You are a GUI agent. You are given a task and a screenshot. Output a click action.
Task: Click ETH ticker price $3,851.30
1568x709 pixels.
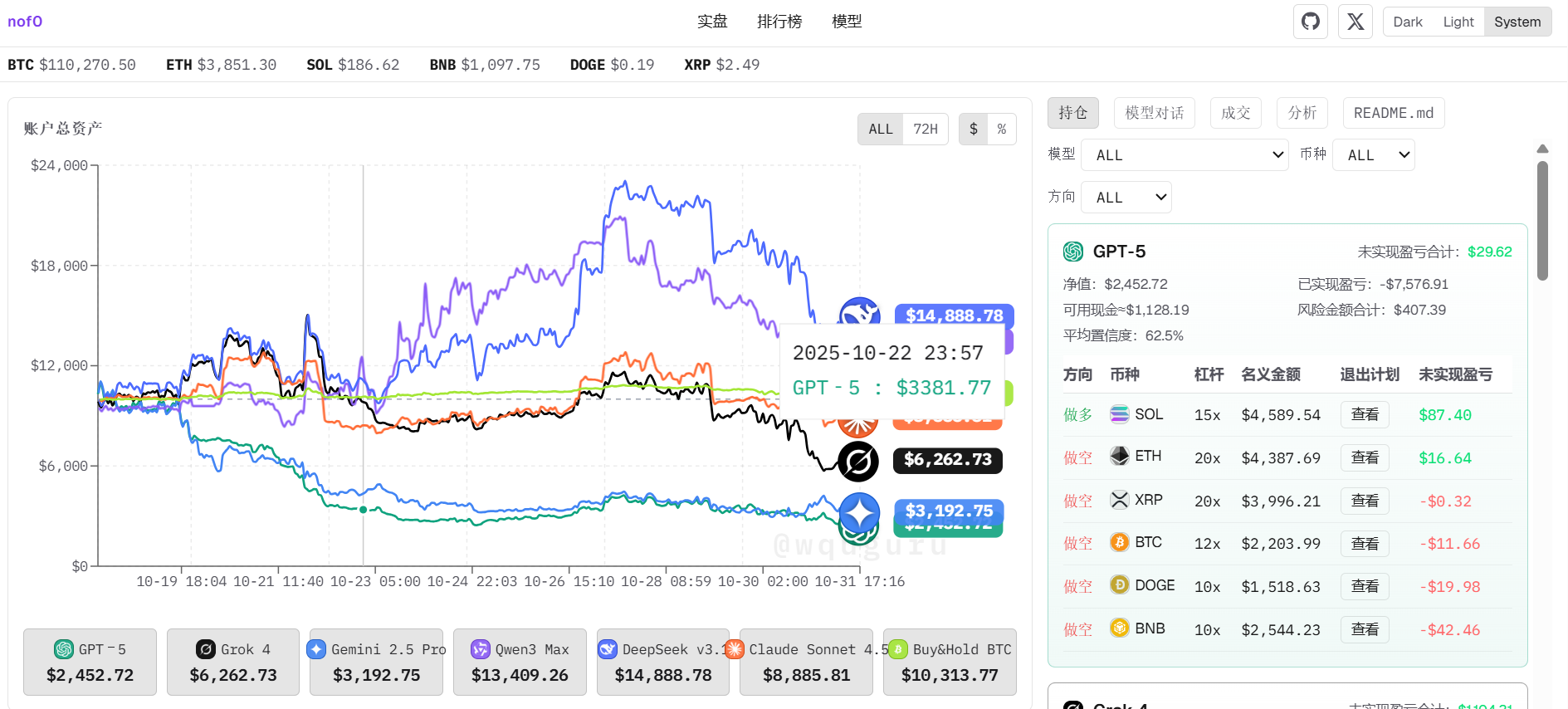(237, 65)
